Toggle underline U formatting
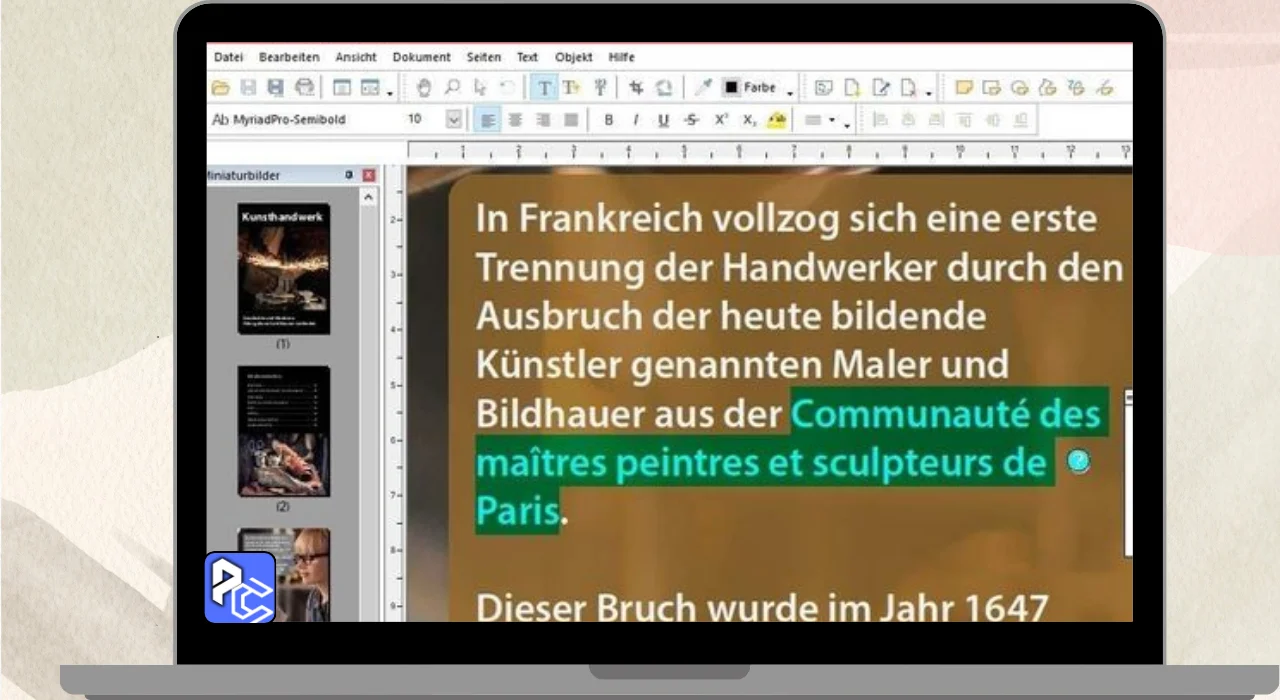The image size is (1280, 700). [x=663, y=120]
